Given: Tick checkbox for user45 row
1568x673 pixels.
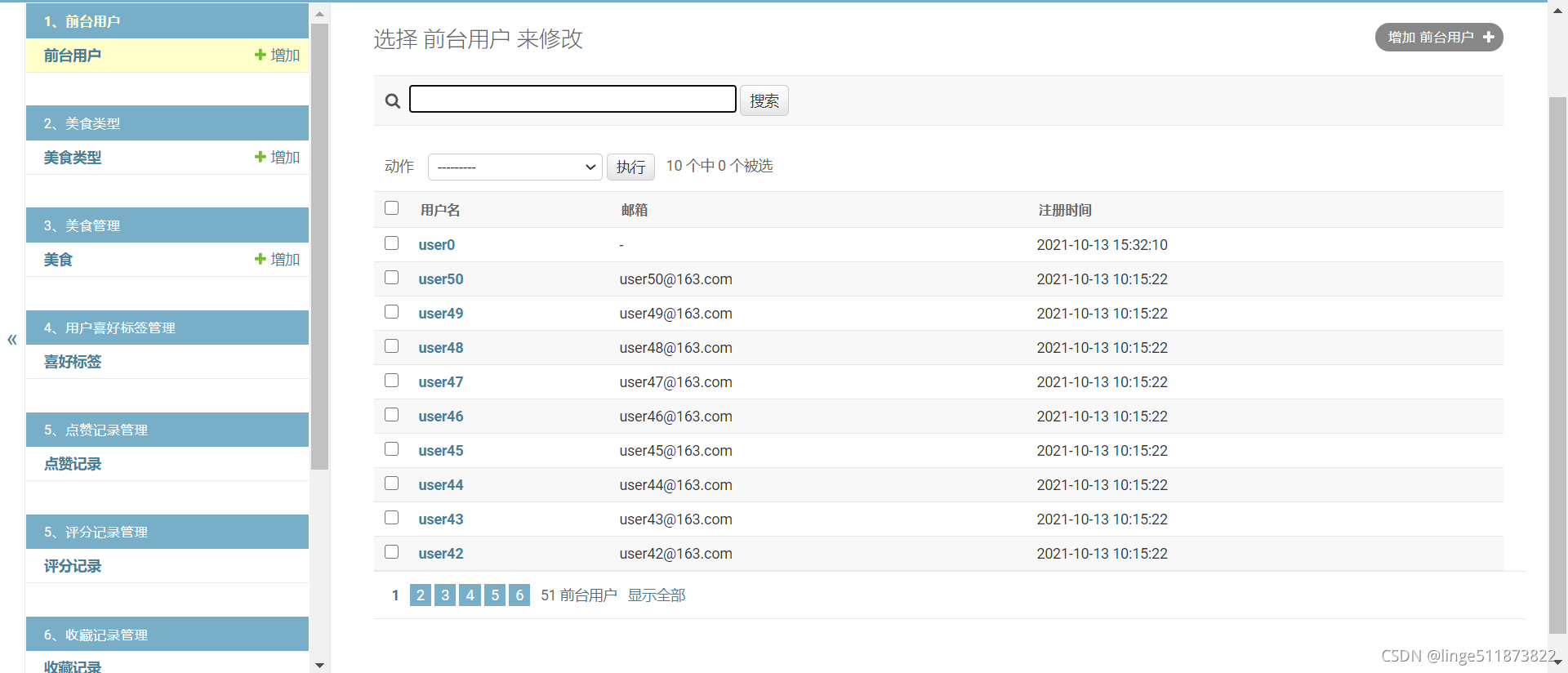Looking at the screenshot, I should point(392,449).
